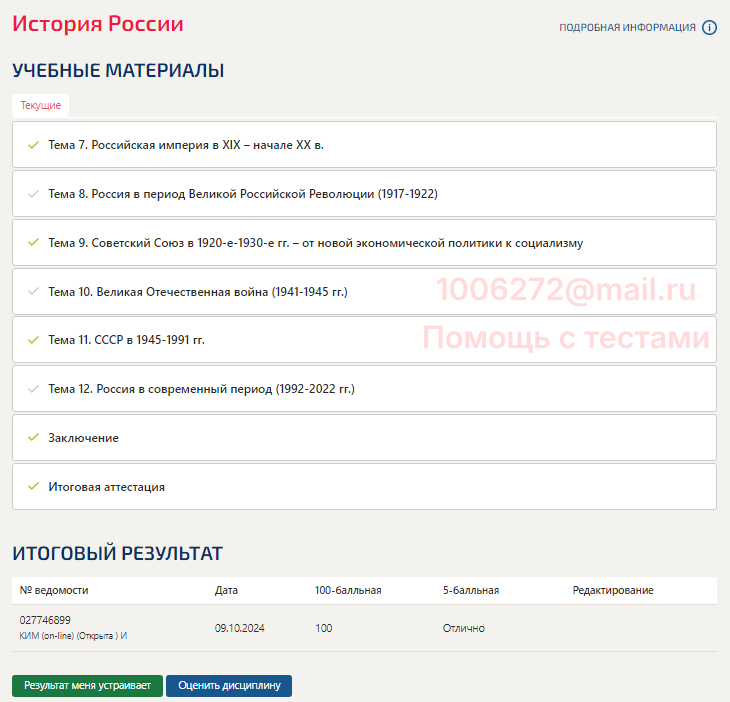
Task: Select the record number 027746899 entry
Action: [46, 620]
